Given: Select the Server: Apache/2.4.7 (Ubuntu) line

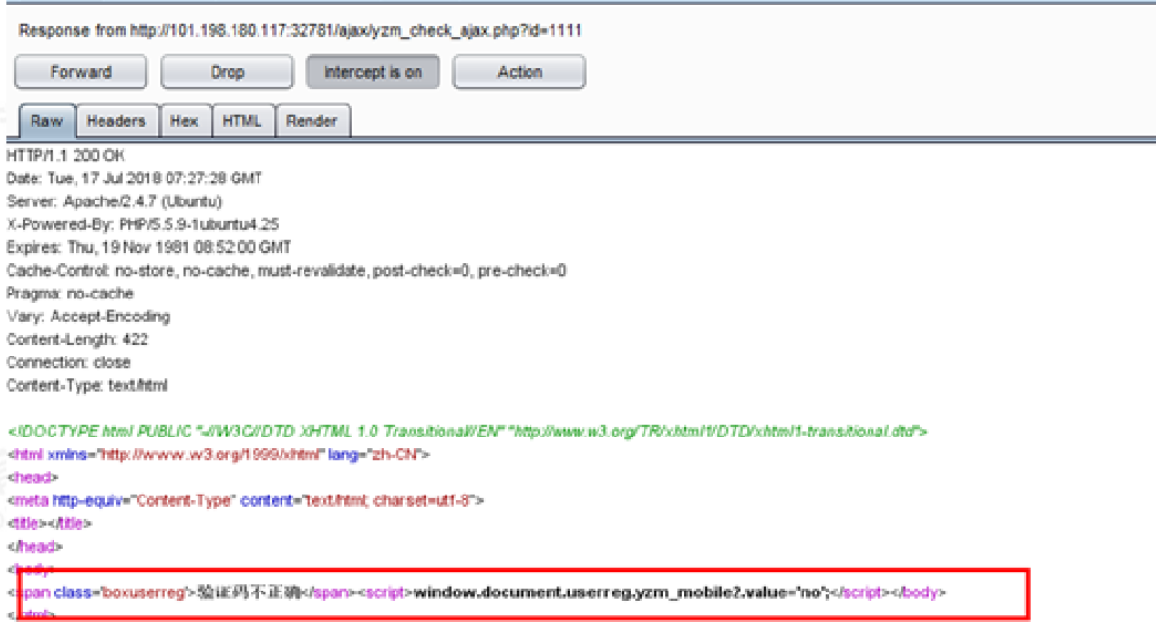Looking at the screenshot, I should click(114, 201).
